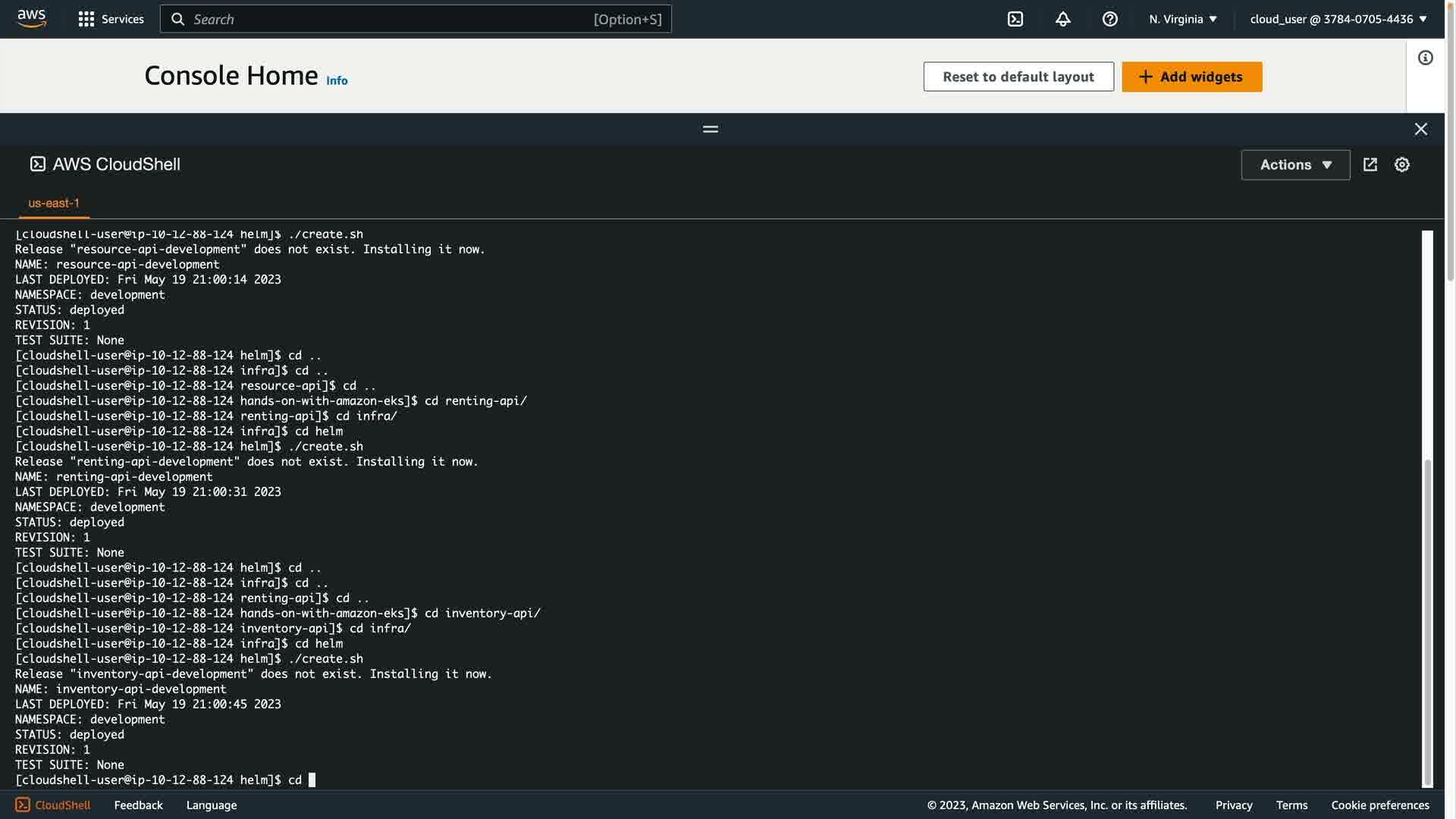This screenshot has width=1456, height=819.
Task: Click the CloudShell panel resize handle
Action: coord(710,129)
